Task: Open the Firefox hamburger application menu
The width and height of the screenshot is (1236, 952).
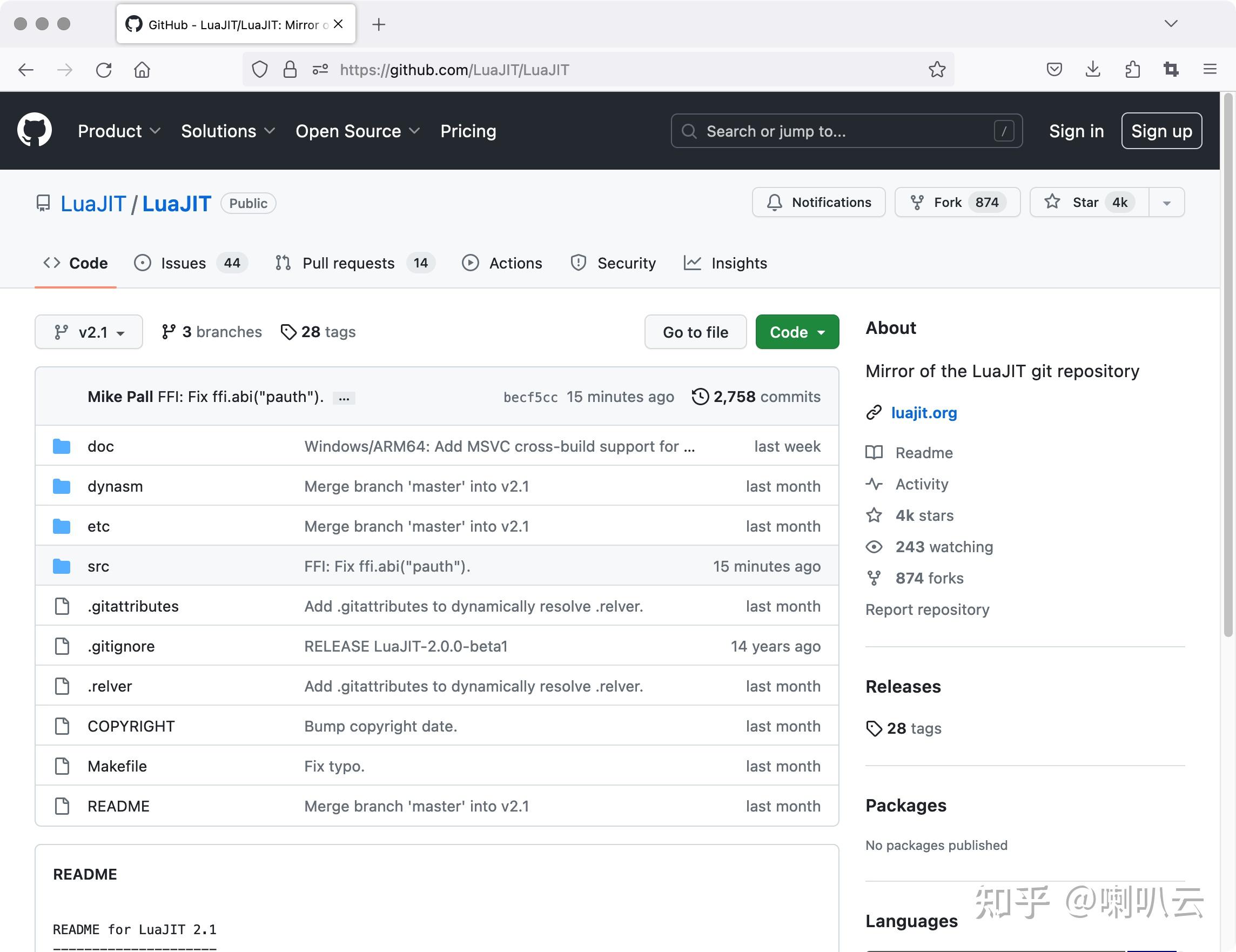Action: point(1210,70)
